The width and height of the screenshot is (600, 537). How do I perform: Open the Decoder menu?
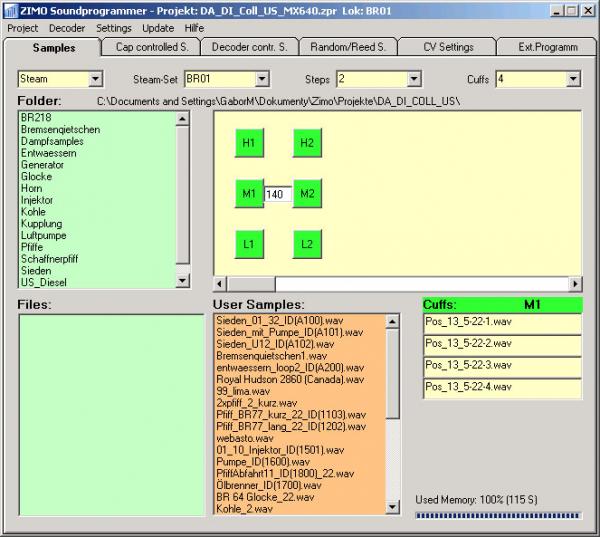pyautogui.click(x=67, y=28)
